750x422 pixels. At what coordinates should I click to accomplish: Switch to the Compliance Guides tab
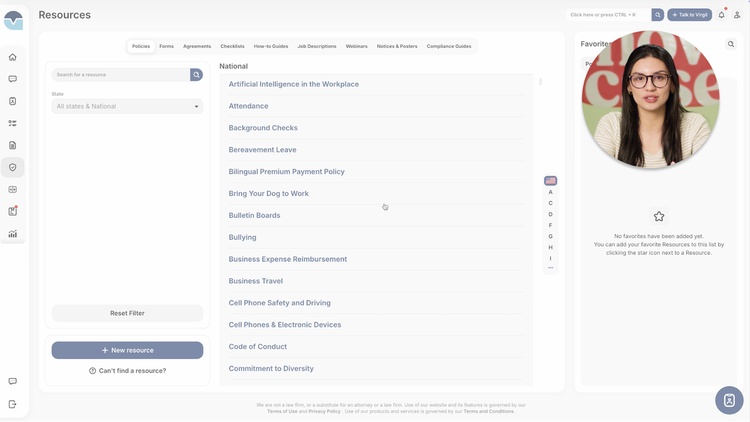tap(449, 46)
